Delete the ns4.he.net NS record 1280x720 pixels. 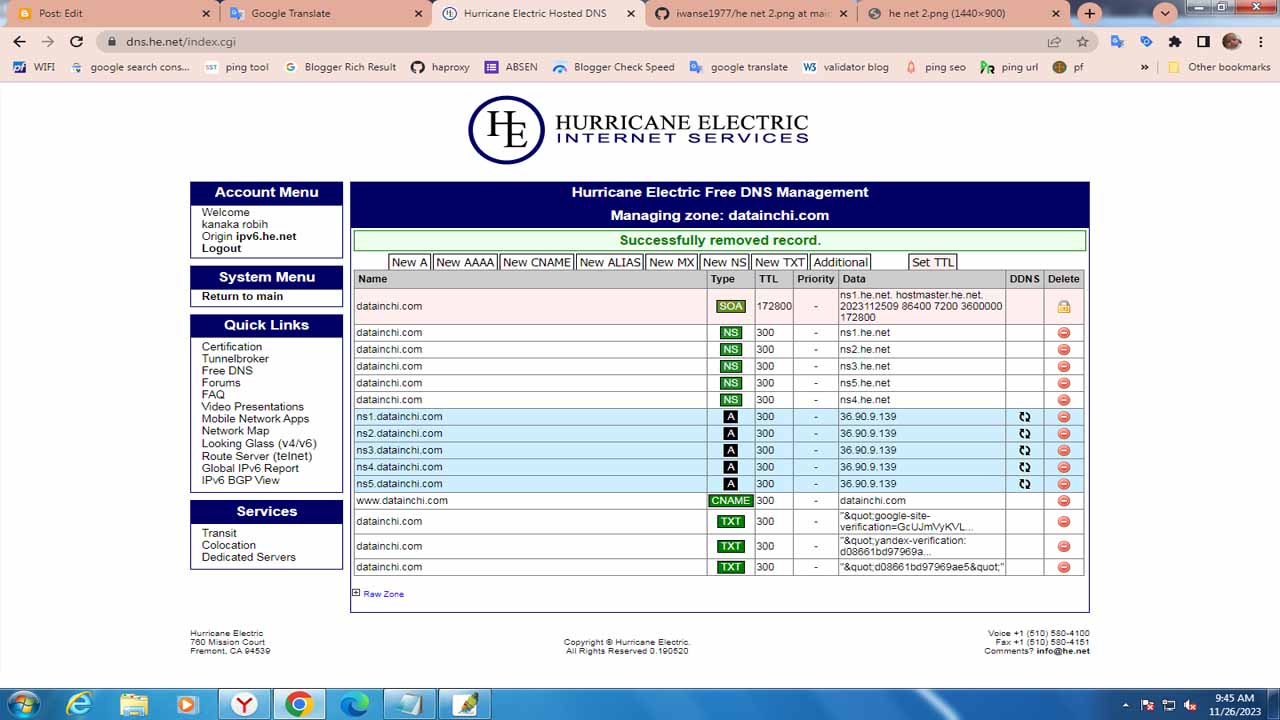pyautogui.click(x=1063, y=400)
